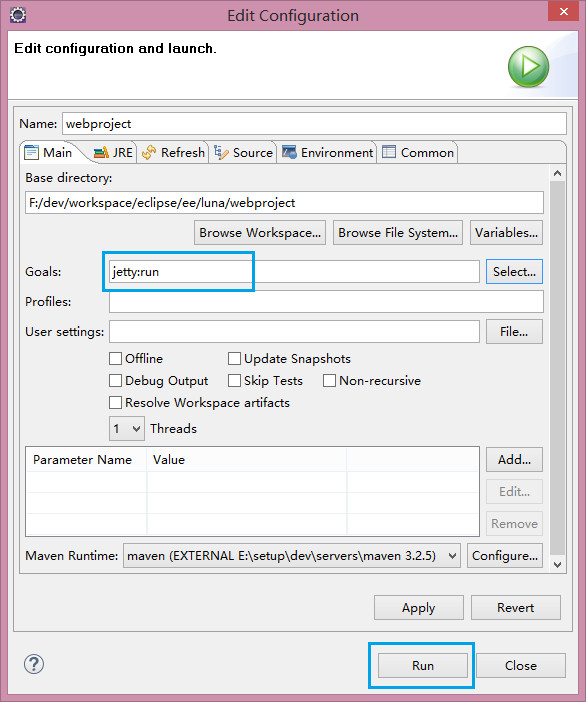Check the Skip Tests option
Screen dimensions: 586x702
coord(234,381)
